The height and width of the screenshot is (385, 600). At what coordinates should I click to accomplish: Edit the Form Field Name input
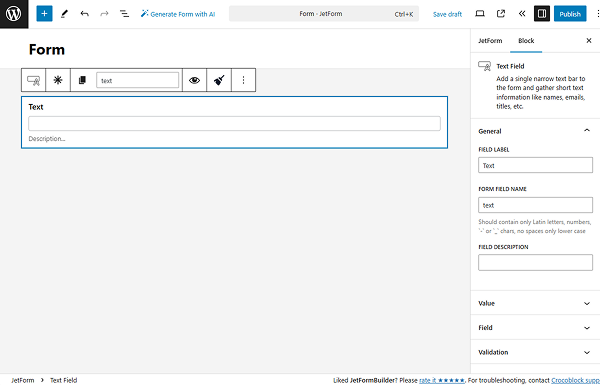[535, 205]
